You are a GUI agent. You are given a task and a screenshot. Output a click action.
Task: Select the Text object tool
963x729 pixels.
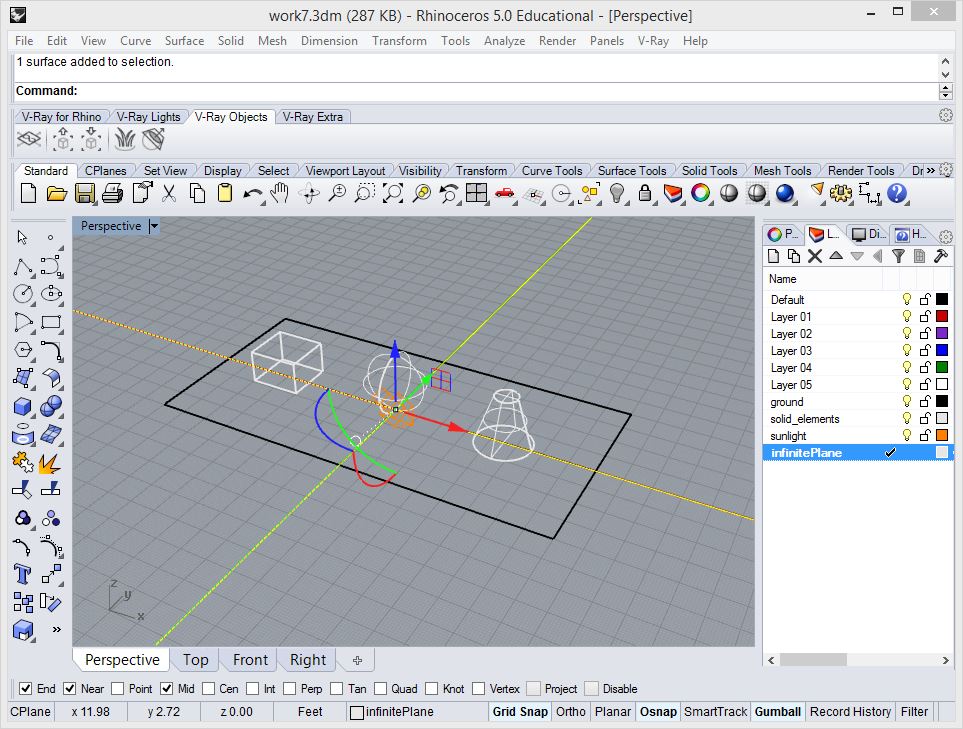(23, 574)
